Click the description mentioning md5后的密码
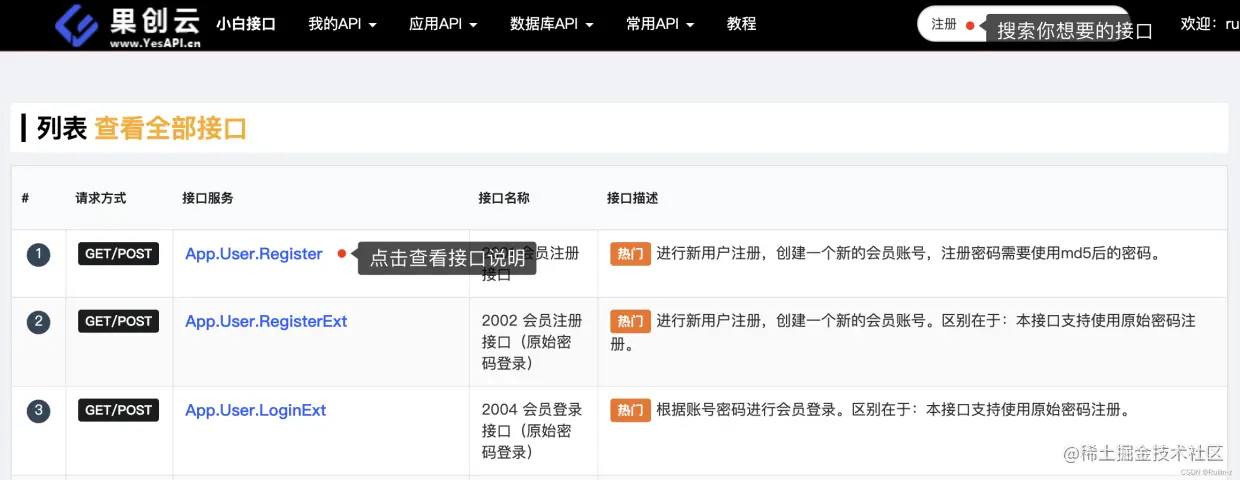 click(908, 254)
